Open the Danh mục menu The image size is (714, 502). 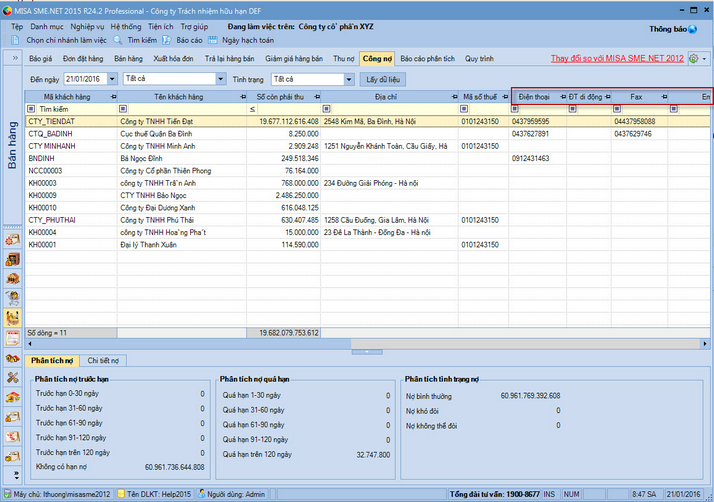47,26
